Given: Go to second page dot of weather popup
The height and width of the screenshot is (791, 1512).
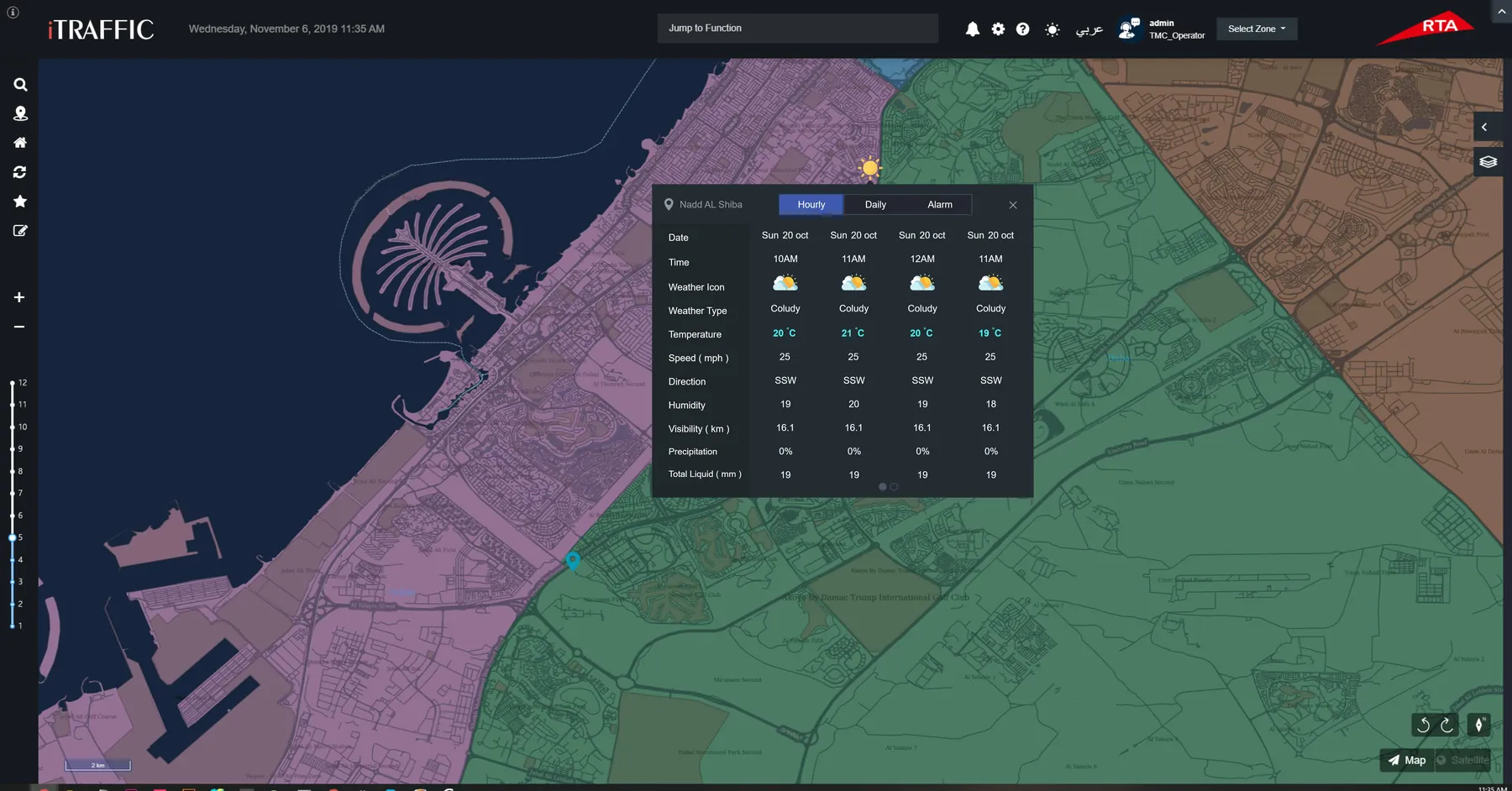Looking at the screenshot, I should point(894,487).
